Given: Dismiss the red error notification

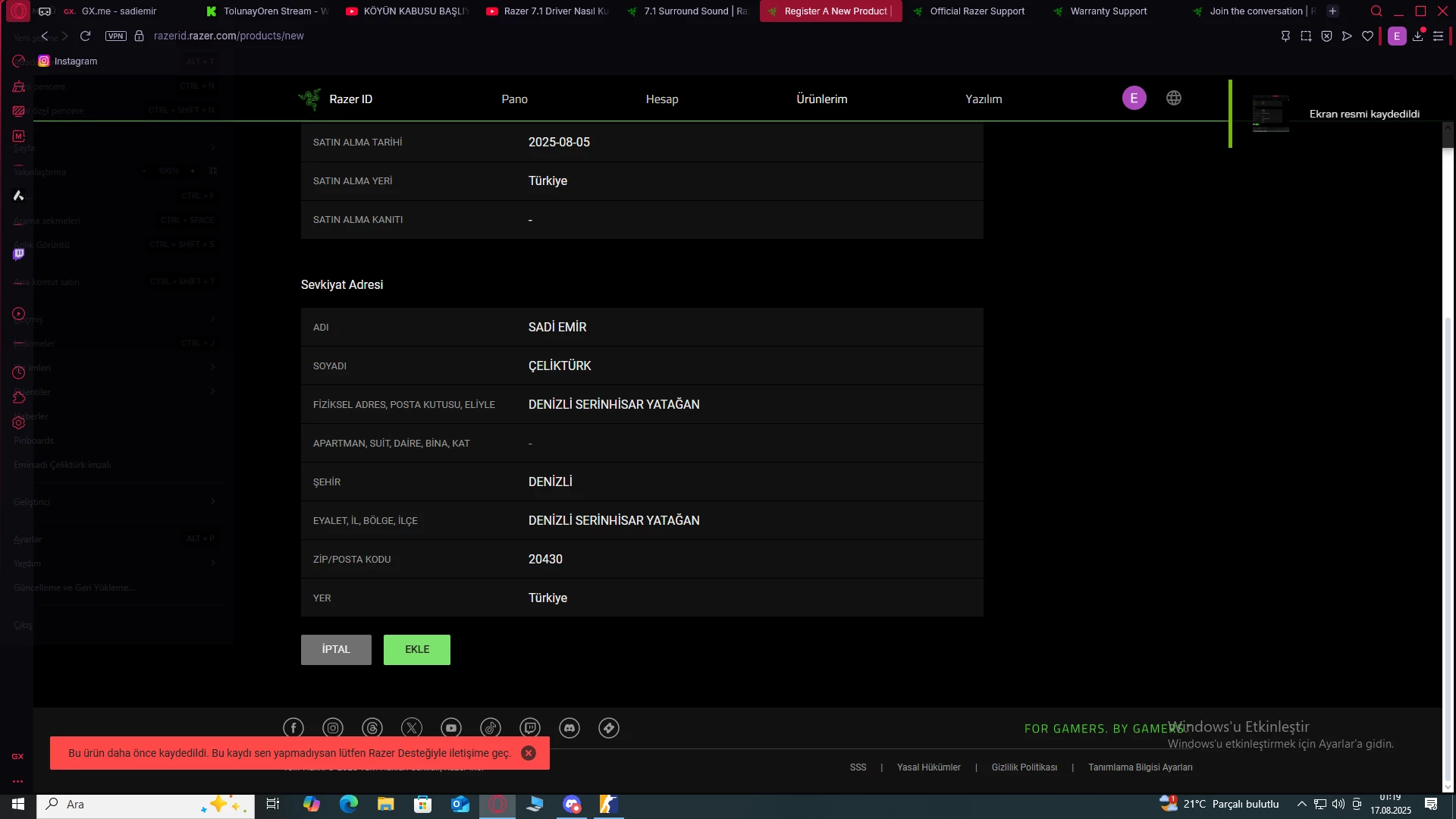Looking at the screenshot, I should [x=529, y=753].
